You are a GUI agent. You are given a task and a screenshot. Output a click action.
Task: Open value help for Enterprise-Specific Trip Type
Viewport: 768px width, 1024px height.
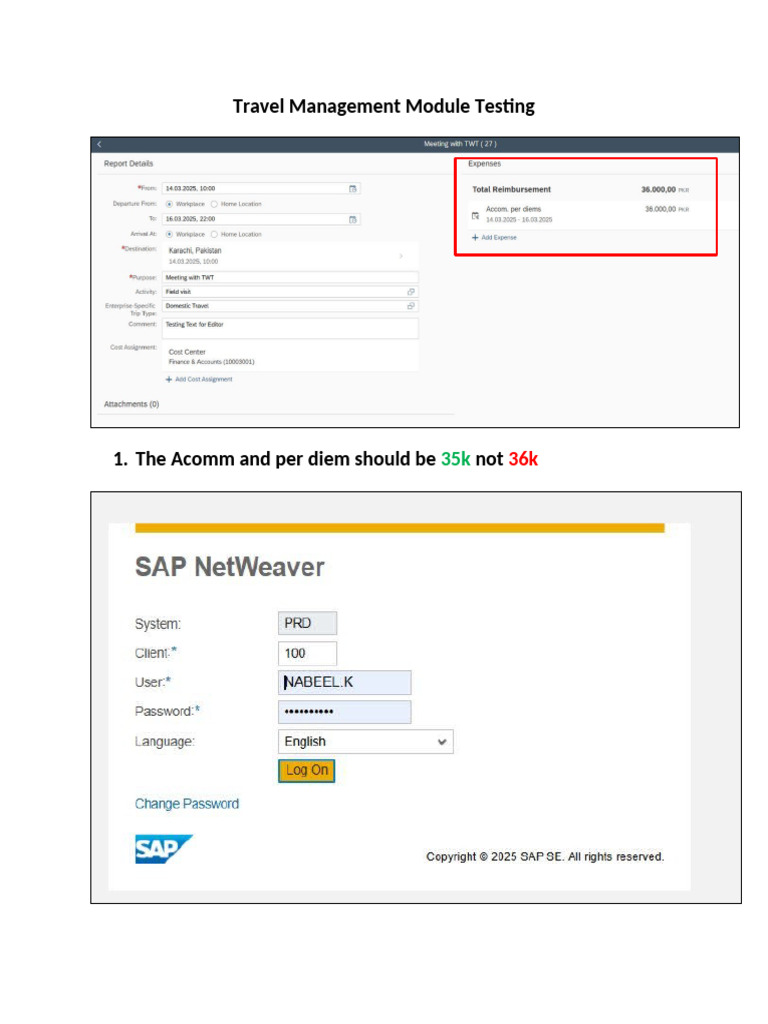(411, 306)
